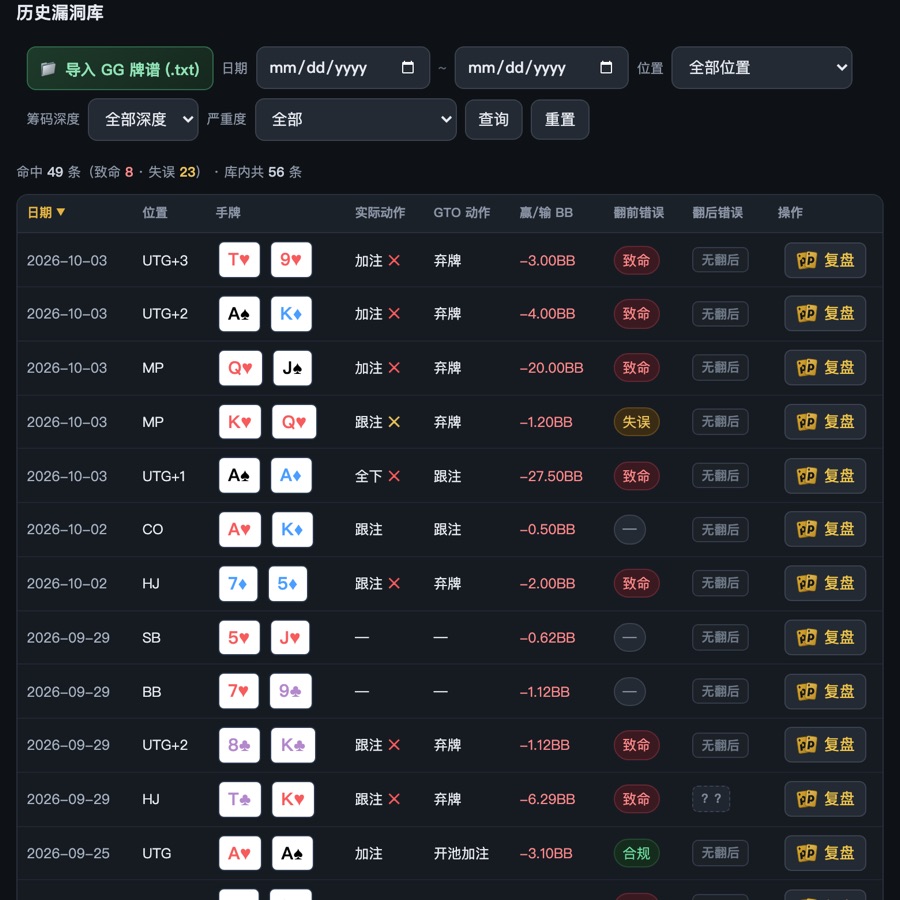Open 复盘 review for the 8♣ K♣ hand
Screen dimensions: 900x900
pyautogui.click(x=825, y=745)
